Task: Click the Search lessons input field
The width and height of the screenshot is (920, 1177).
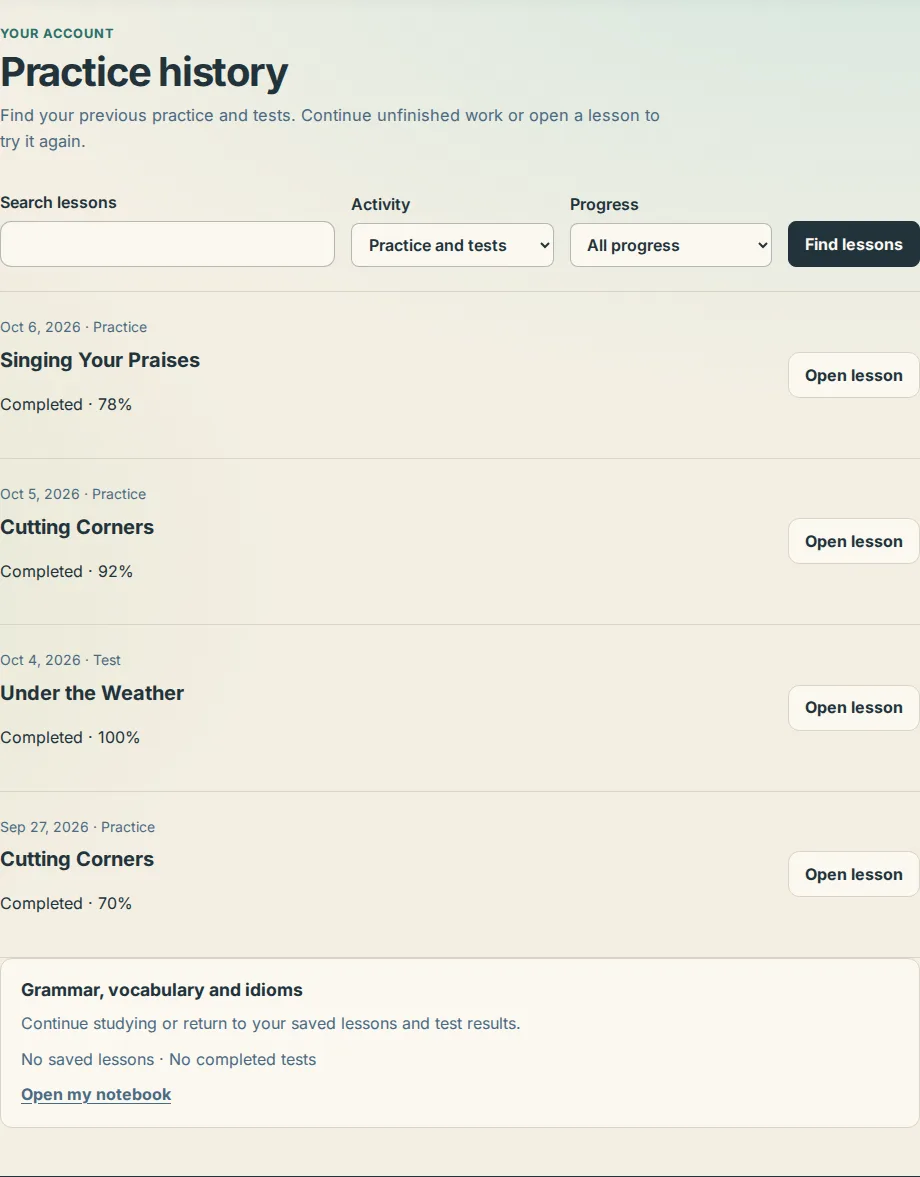Action: tap(167, 244)
